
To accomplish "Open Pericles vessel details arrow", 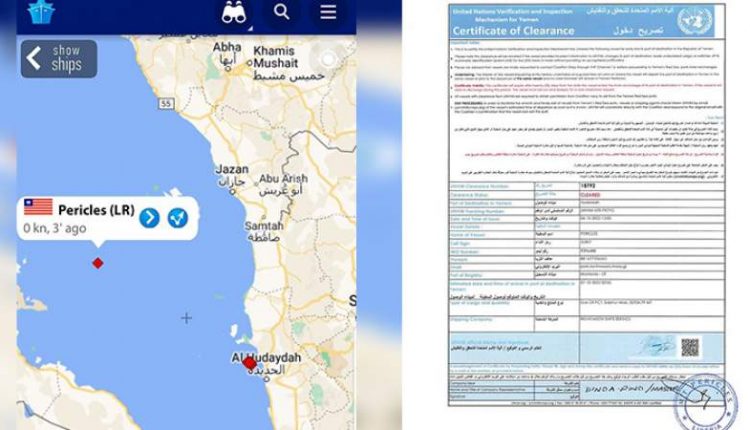I will click(149, 217).
